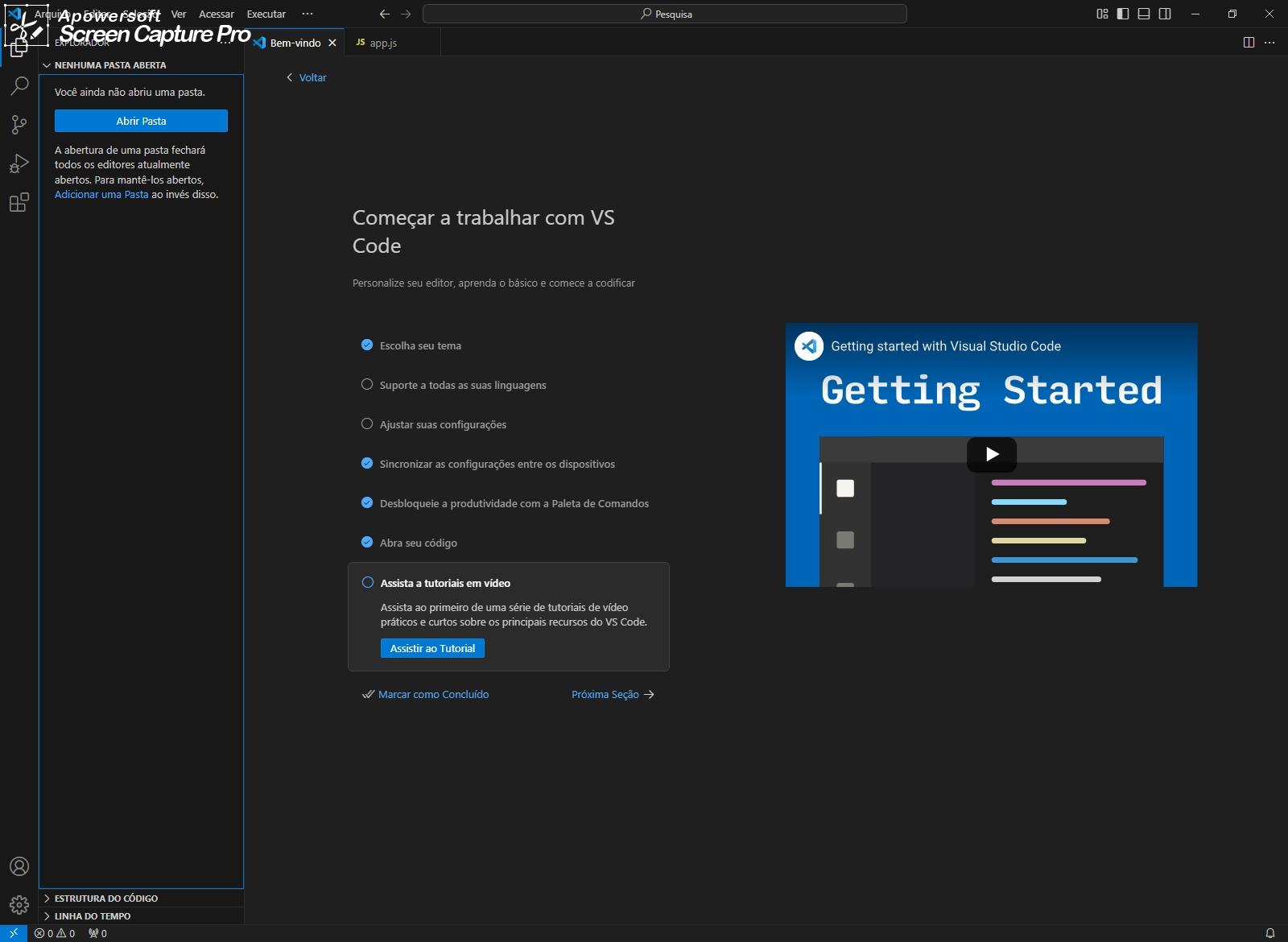The width and height of the screenshot is (1288, 942).
Task: Select 'Suporte a todas as suas linguagens' text
Action: click(463, 385)
